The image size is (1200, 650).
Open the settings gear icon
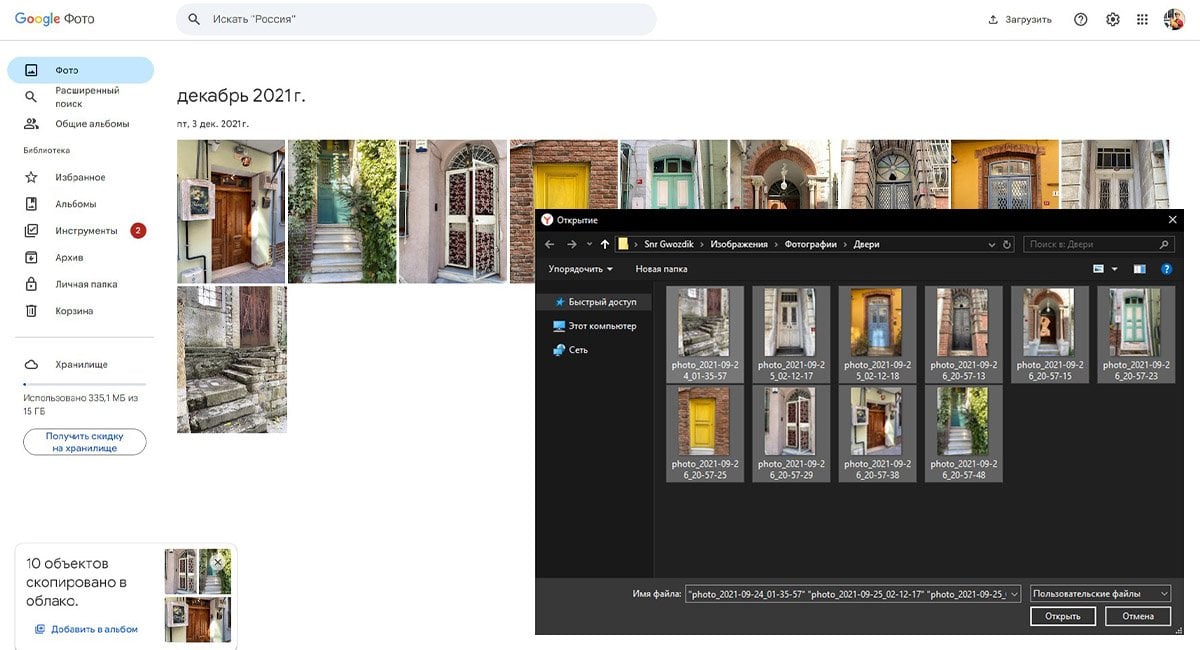[1113, 20]
